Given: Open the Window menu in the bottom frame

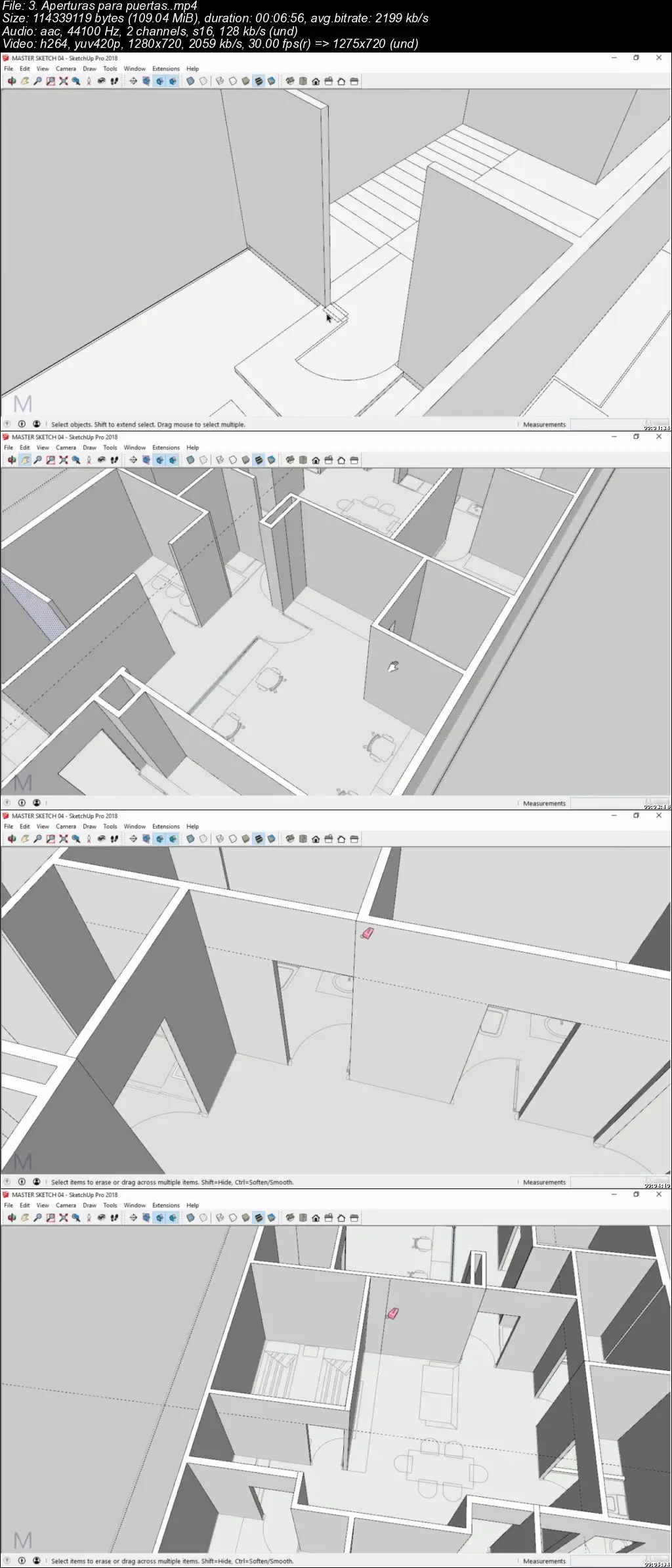Looking at the screenshot, I should point(135,1205).
